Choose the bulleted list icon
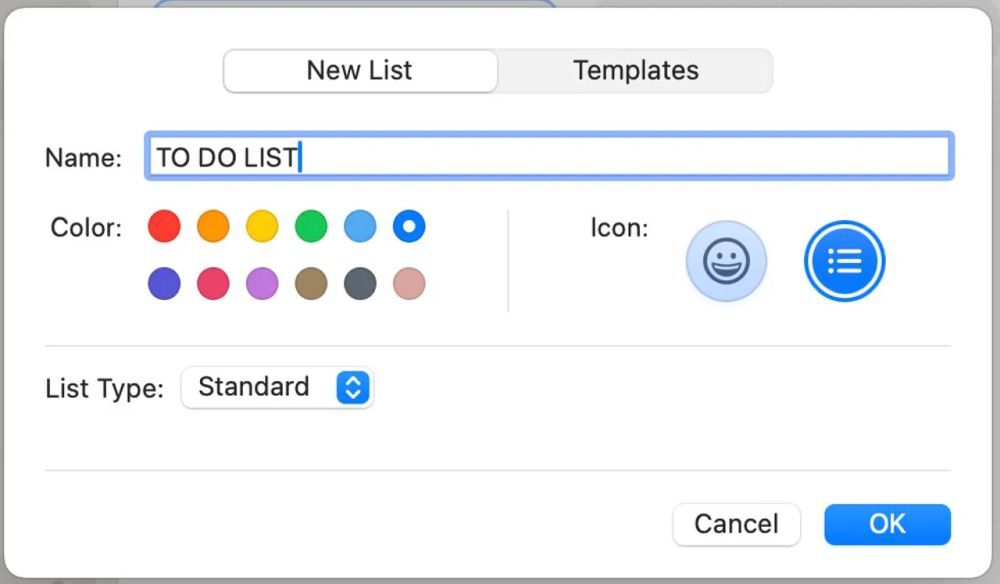The width and height of the screenshot is (1000, 584). (x=845, y=261)
